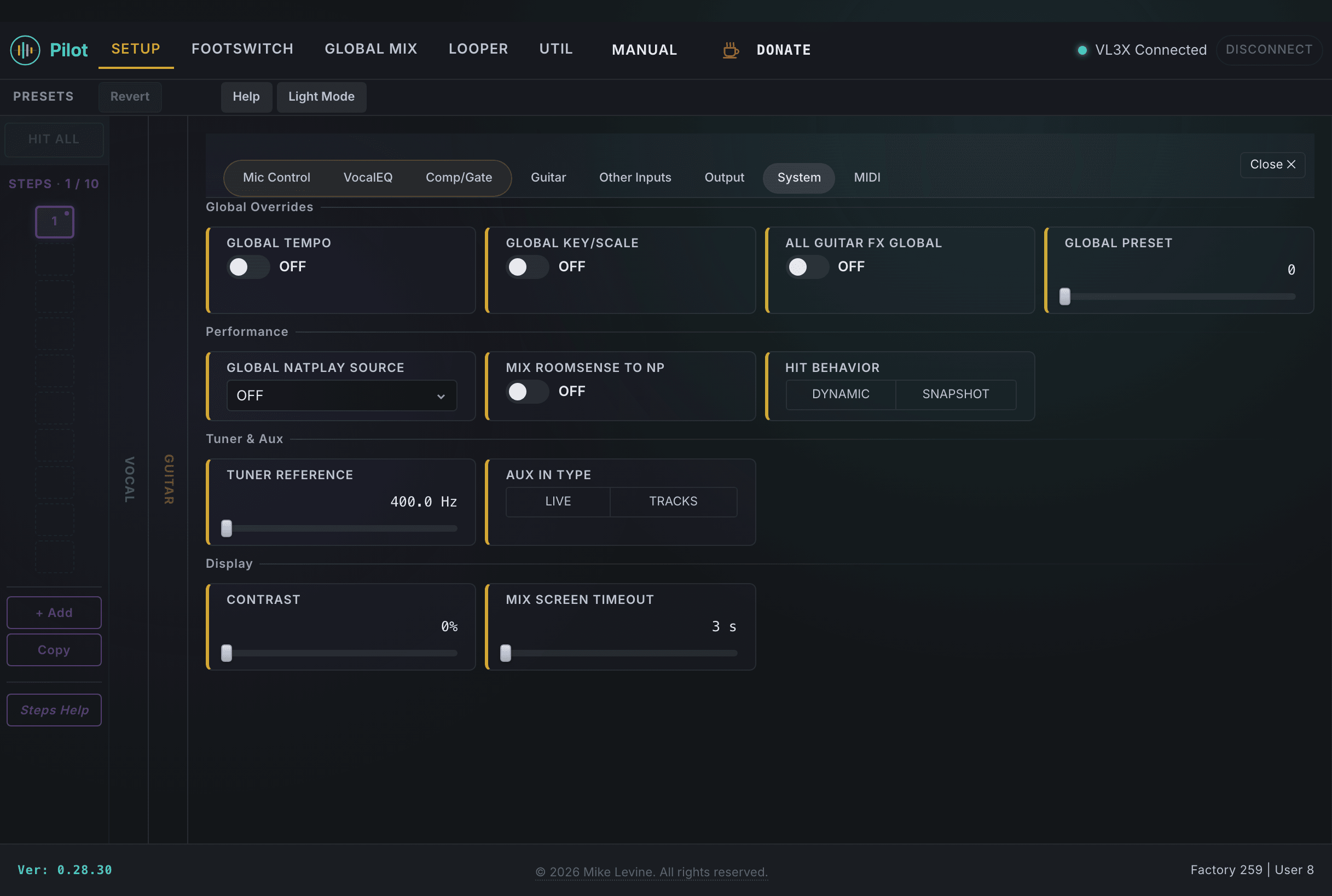Viewport: 1332px width, 896px height.
Task: Open the Help button
Action: (246, 97)
